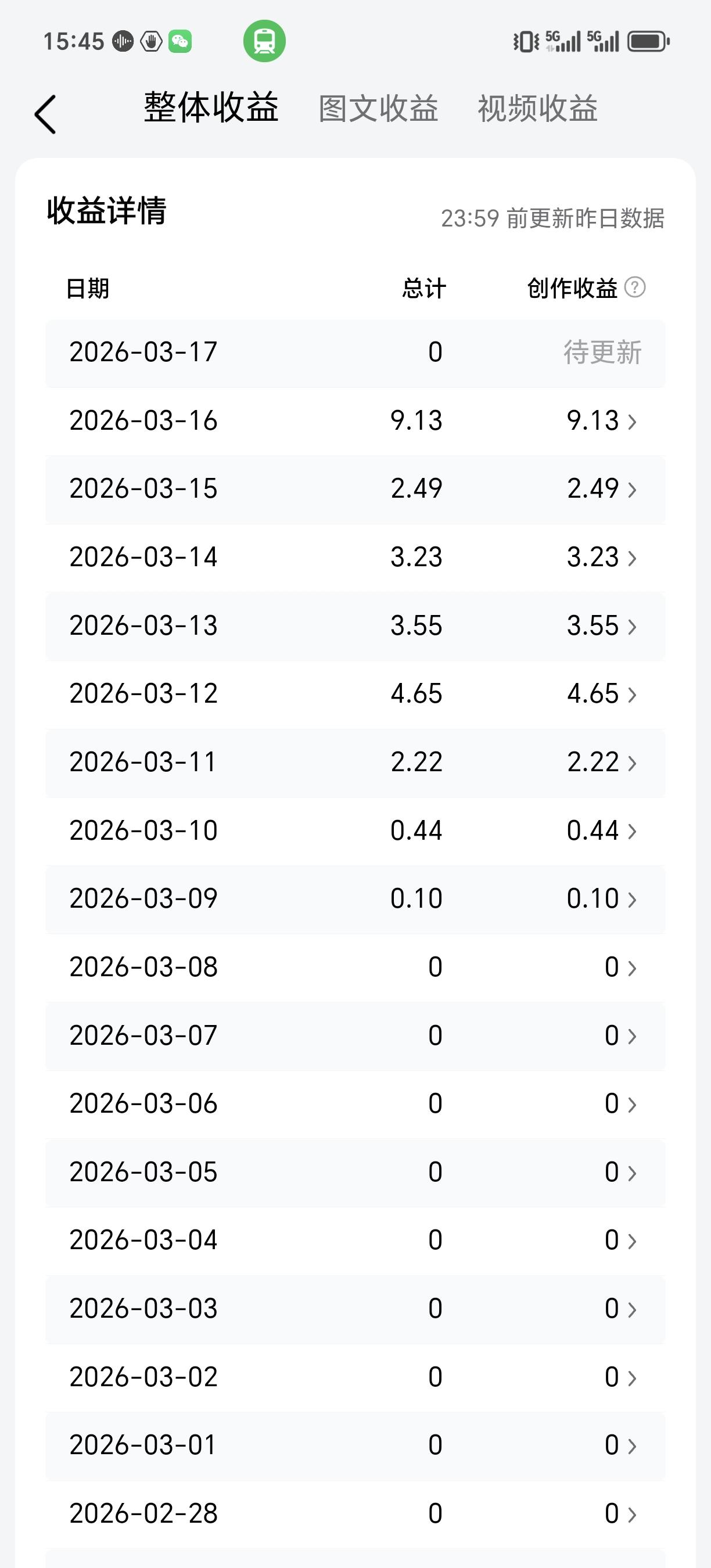Open the 创作收益 help question-mark icon
This screenshot has width=711, height=1568.
coord(635,287)
